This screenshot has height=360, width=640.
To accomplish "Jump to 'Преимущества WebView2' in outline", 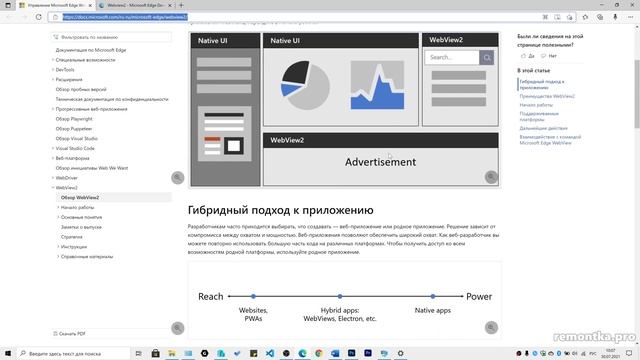I will pyautogui.click(x=547, y=96).
